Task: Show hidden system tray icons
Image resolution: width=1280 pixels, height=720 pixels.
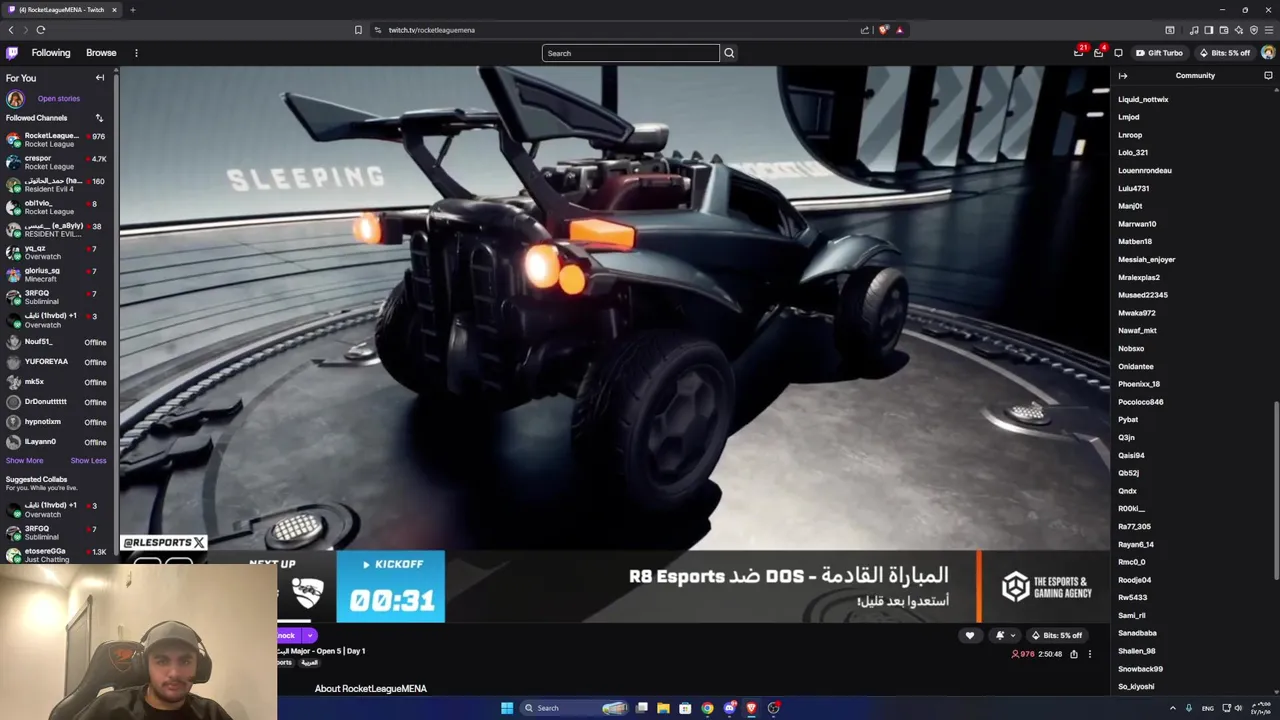Action: tap(1173, 708)
